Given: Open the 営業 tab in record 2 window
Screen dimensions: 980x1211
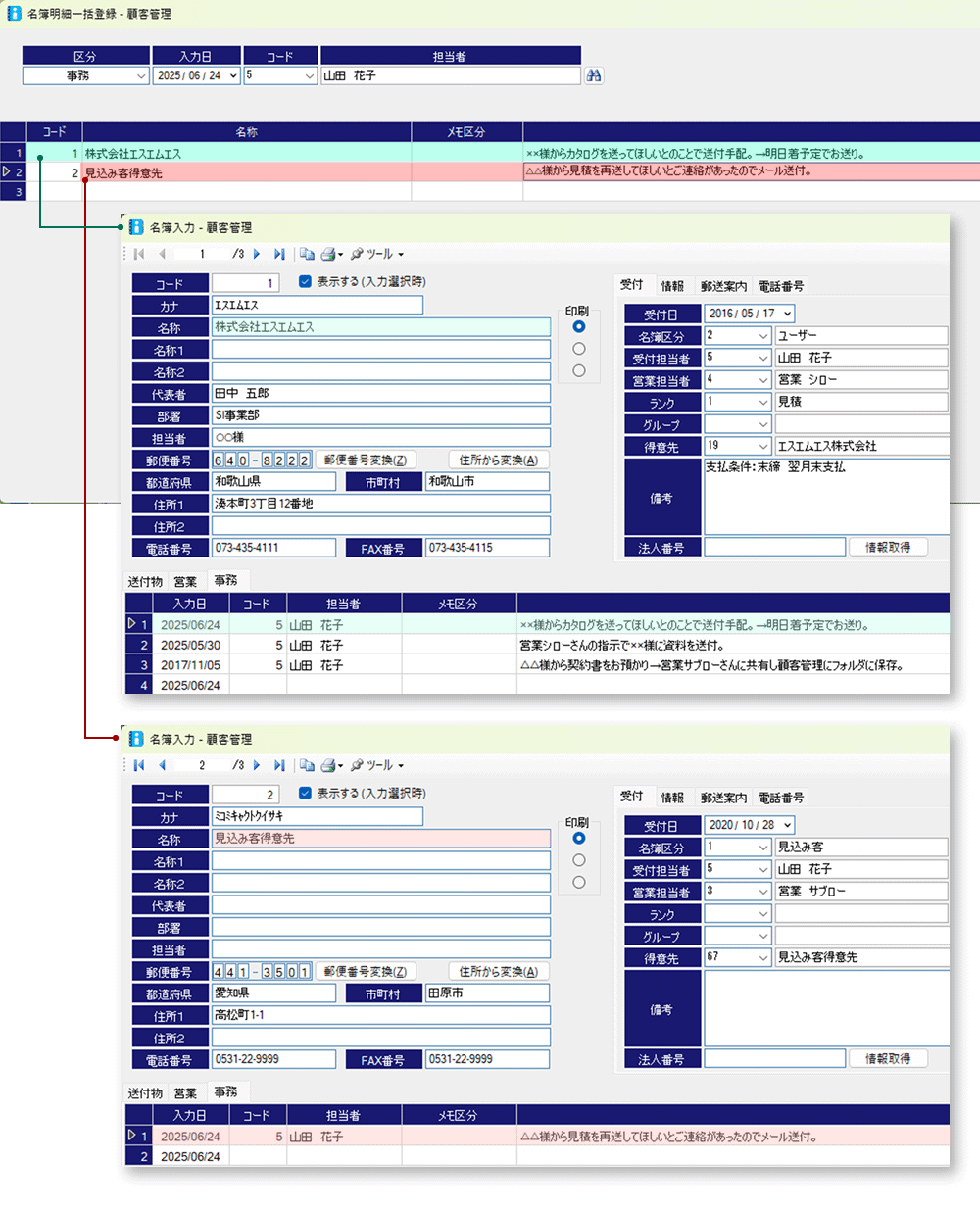Looking at the screenshot, I should coord(185,1092).
